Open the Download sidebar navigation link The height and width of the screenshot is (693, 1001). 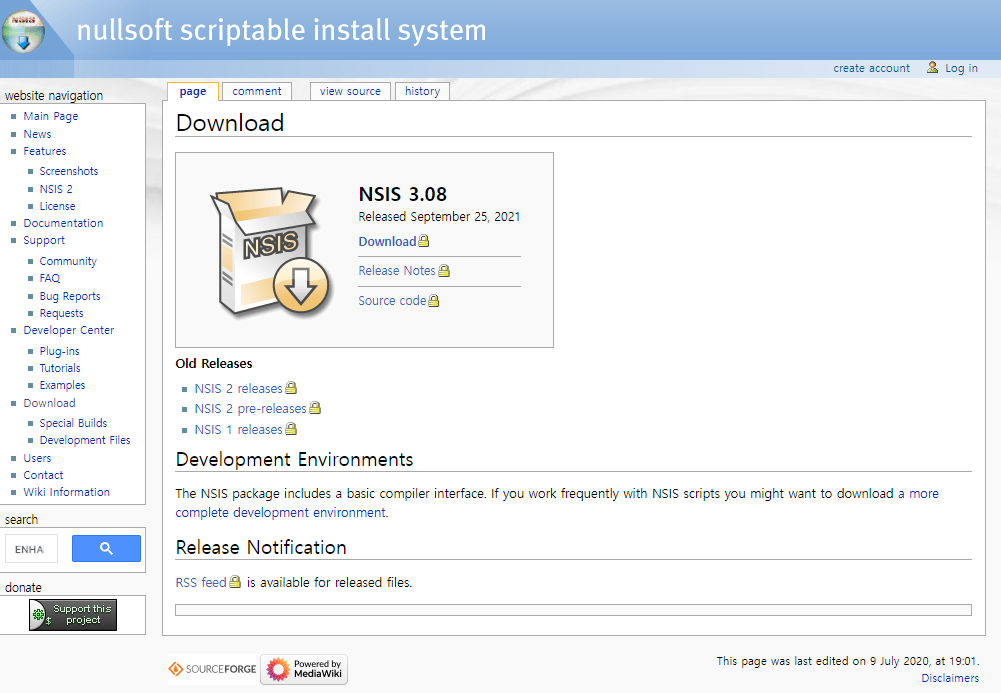(49, 403)
